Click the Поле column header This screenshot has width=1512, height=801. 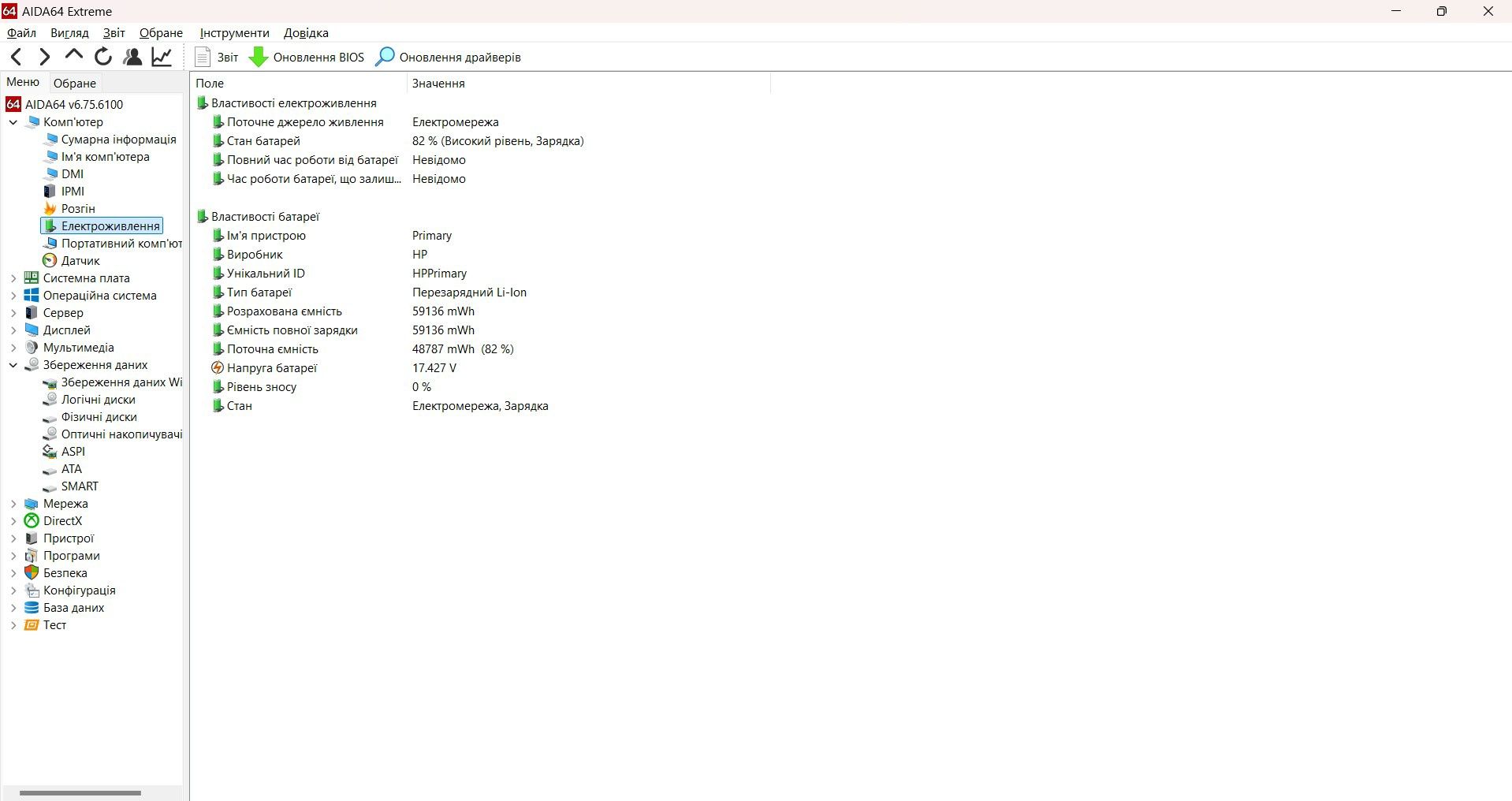click(x=299, y=83)
